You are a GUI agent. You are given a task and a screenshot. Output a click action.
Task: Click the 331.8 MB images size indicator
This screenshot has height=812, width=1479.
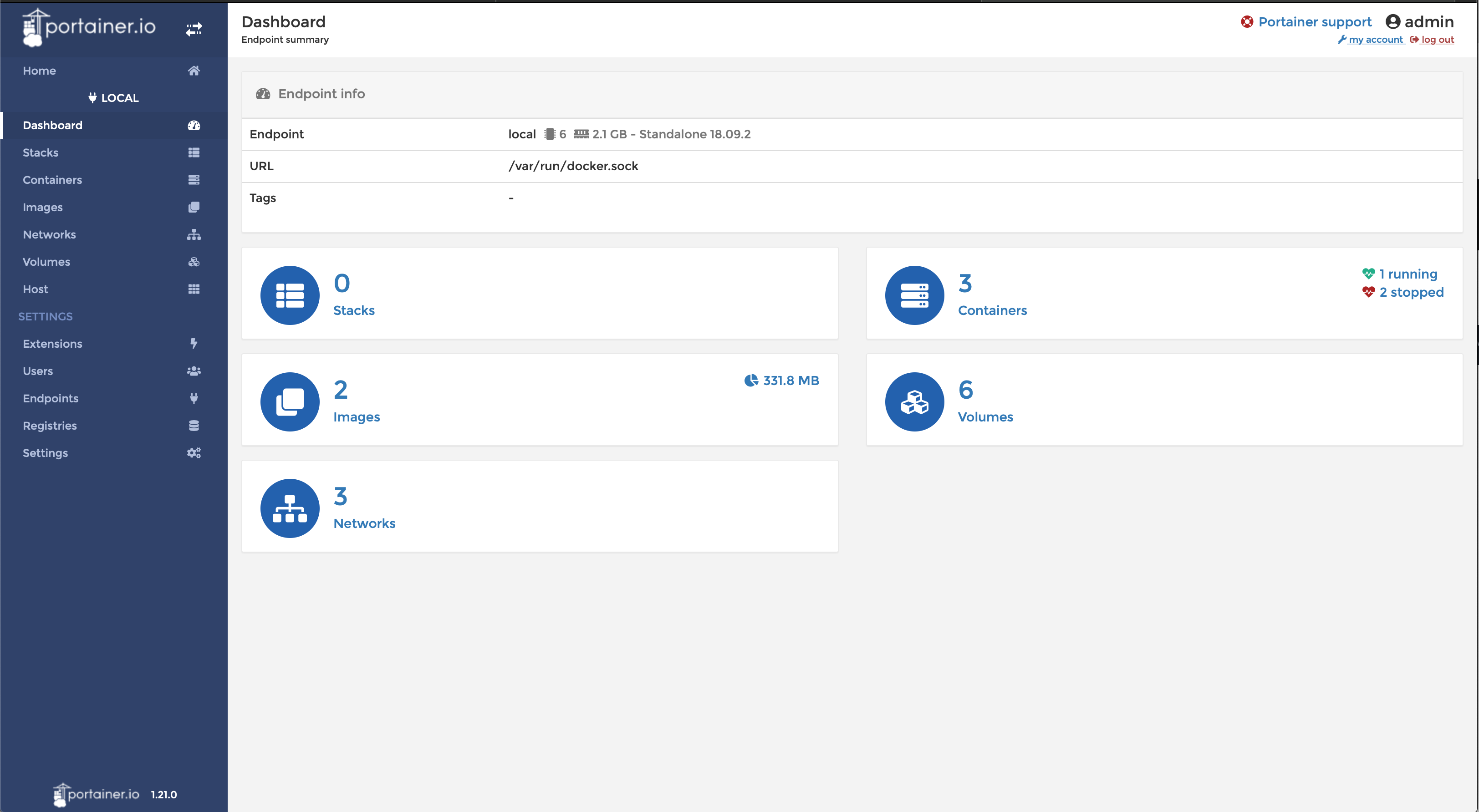click(790, 381)
